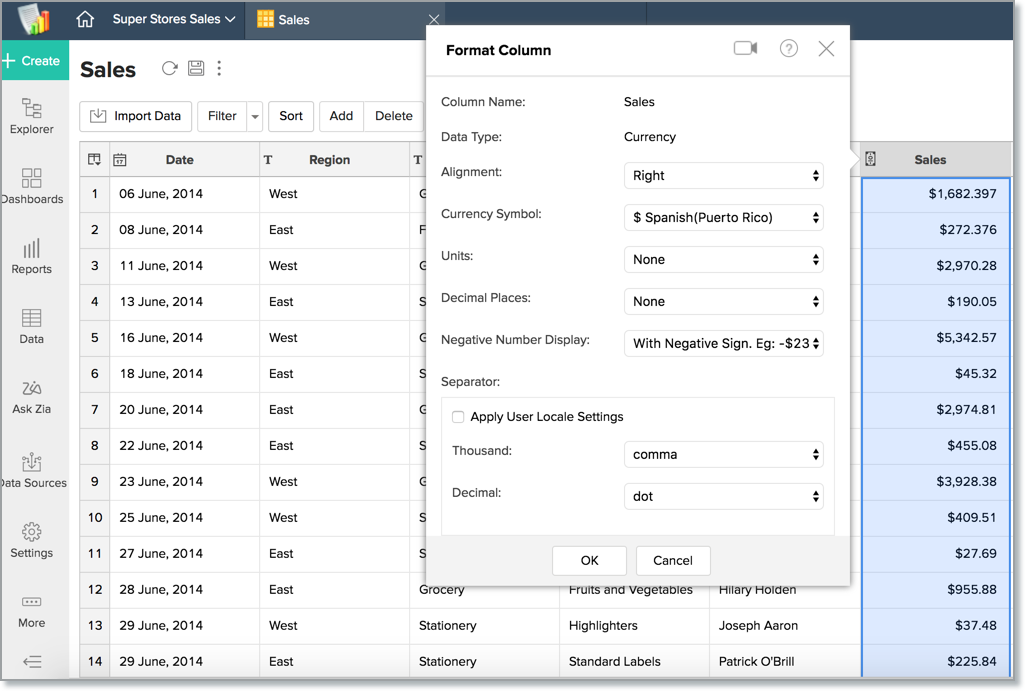Enable Apply User Locale Settings checkbox
This screenshot has height=691, width=1025.
[458, 417]
